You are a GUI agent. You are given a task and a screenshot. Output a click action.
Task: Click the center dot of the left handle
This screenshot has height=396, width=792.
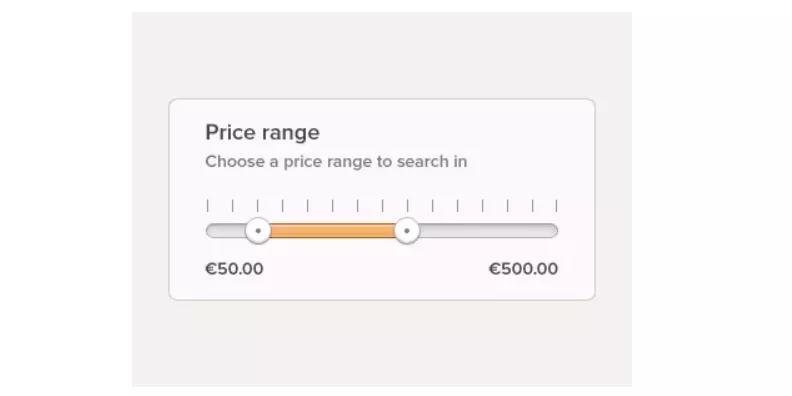pos(258,231)
